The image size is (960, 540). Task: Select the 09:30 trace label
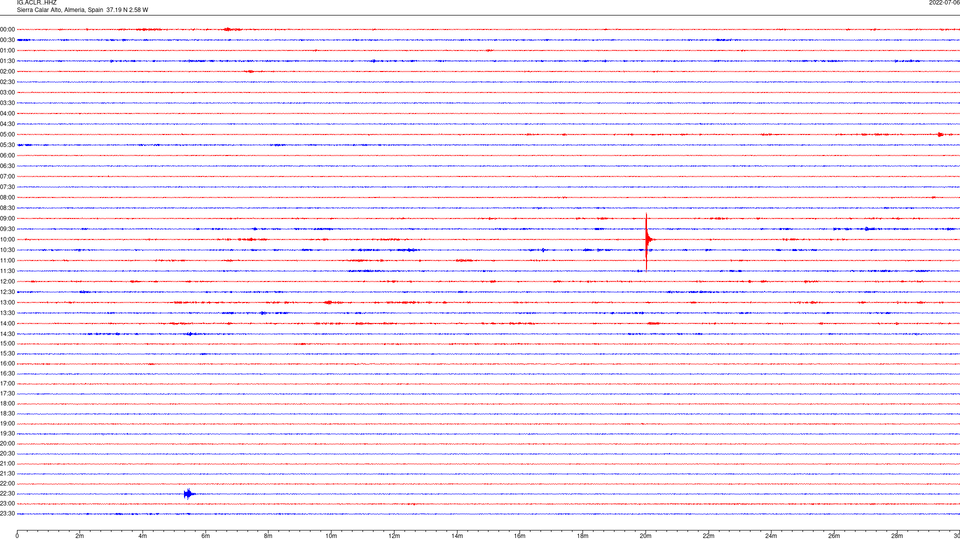(x=7, y=229)
